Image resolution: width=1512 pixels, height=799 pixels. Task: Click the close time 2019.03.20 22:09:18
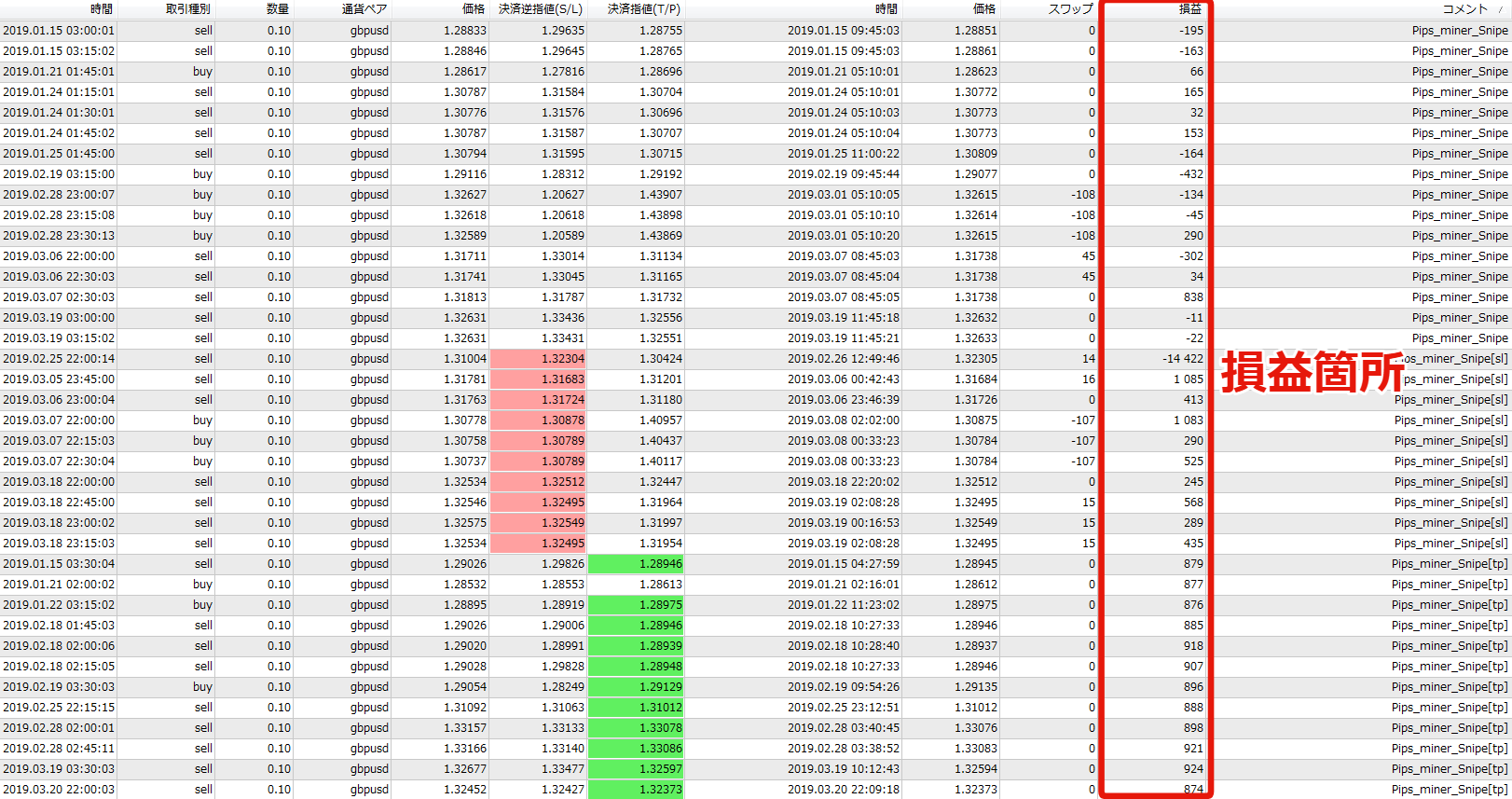point(843,790)
